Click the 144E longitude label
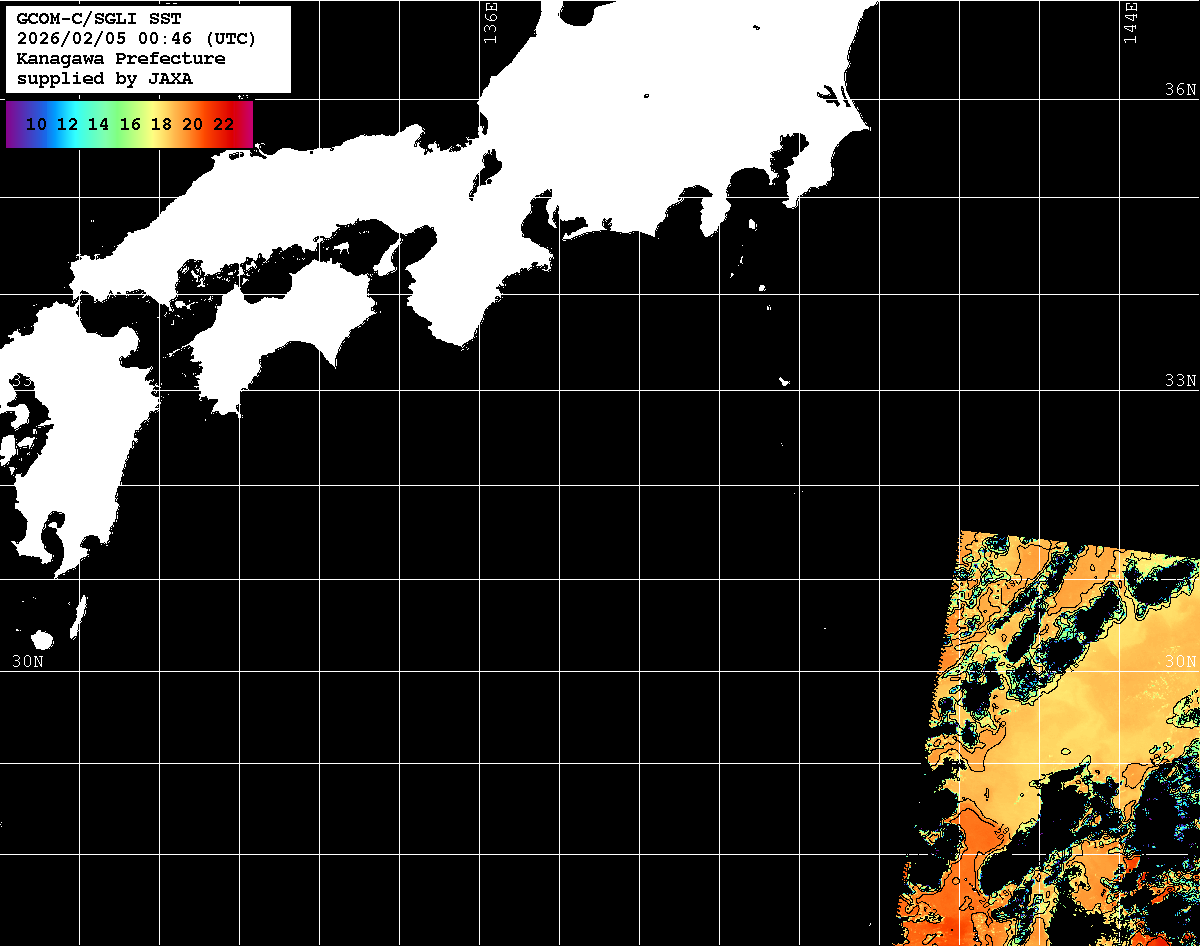This screenshot has height=946, width=1200. point(1130,22)
